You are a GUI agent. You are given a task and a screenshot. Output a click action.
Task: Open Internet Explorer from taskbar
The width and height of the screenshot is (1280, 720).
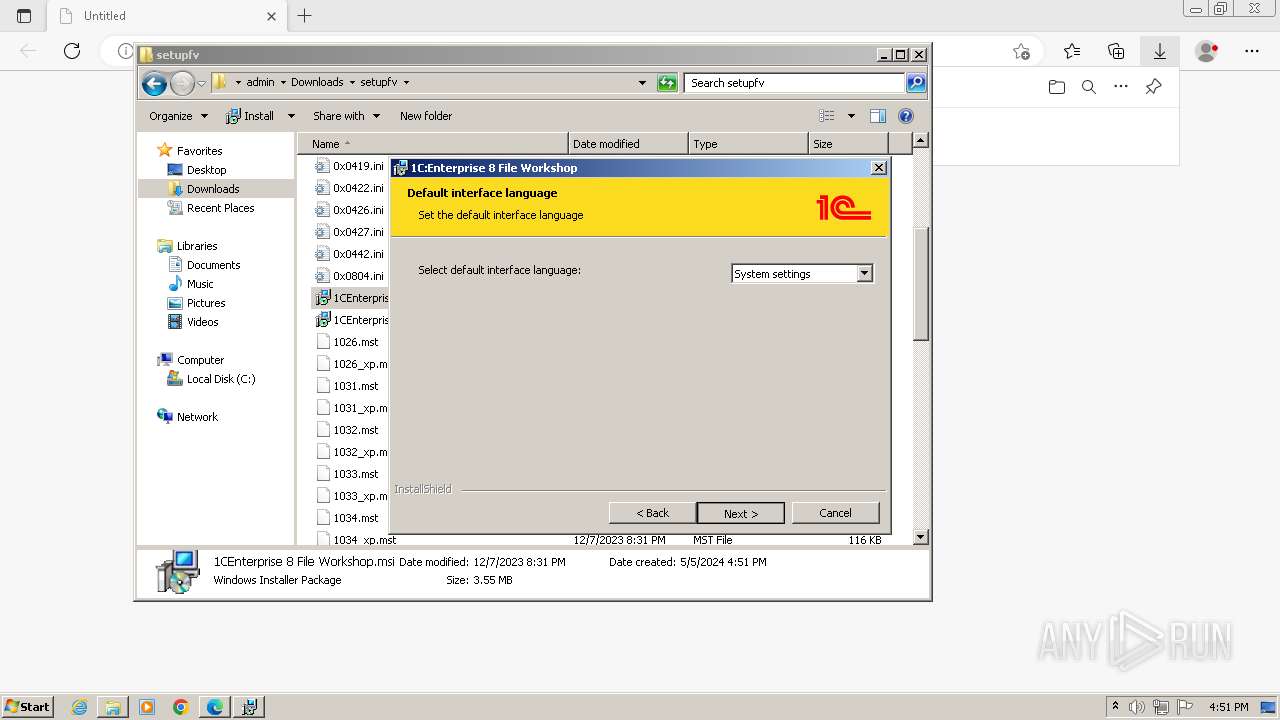click(79, 707)
